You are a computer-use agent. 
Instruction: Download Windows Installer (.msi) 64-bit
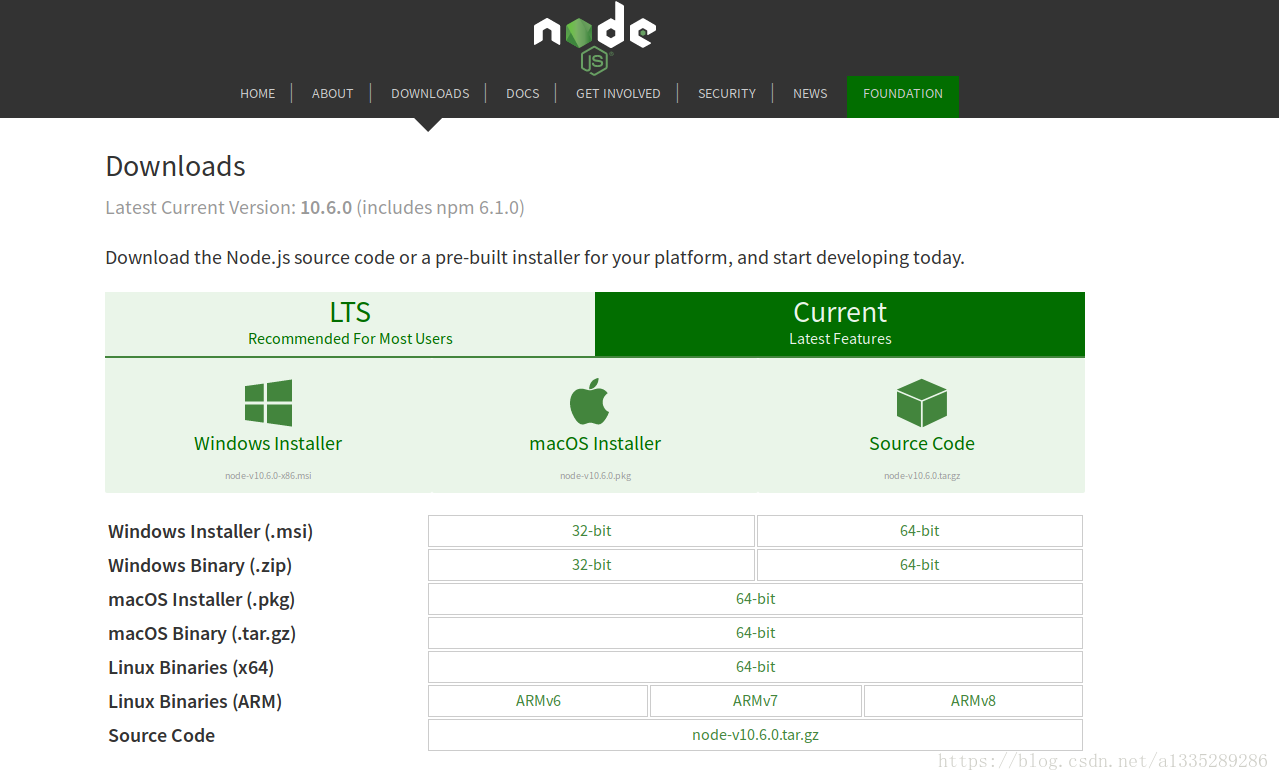tap(920, 531)
